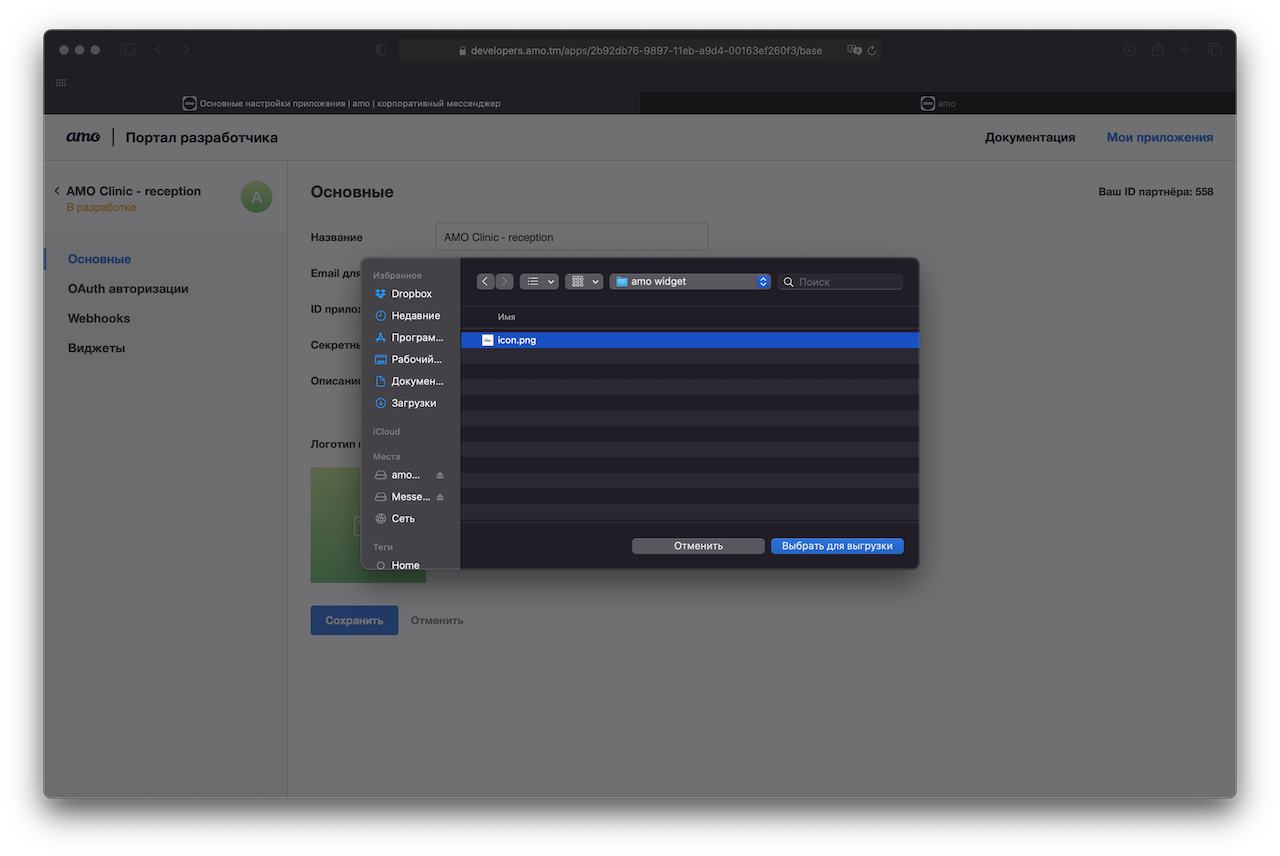Open the grid grouping options dropdown
1280x856 pixels.
point(584,282)
